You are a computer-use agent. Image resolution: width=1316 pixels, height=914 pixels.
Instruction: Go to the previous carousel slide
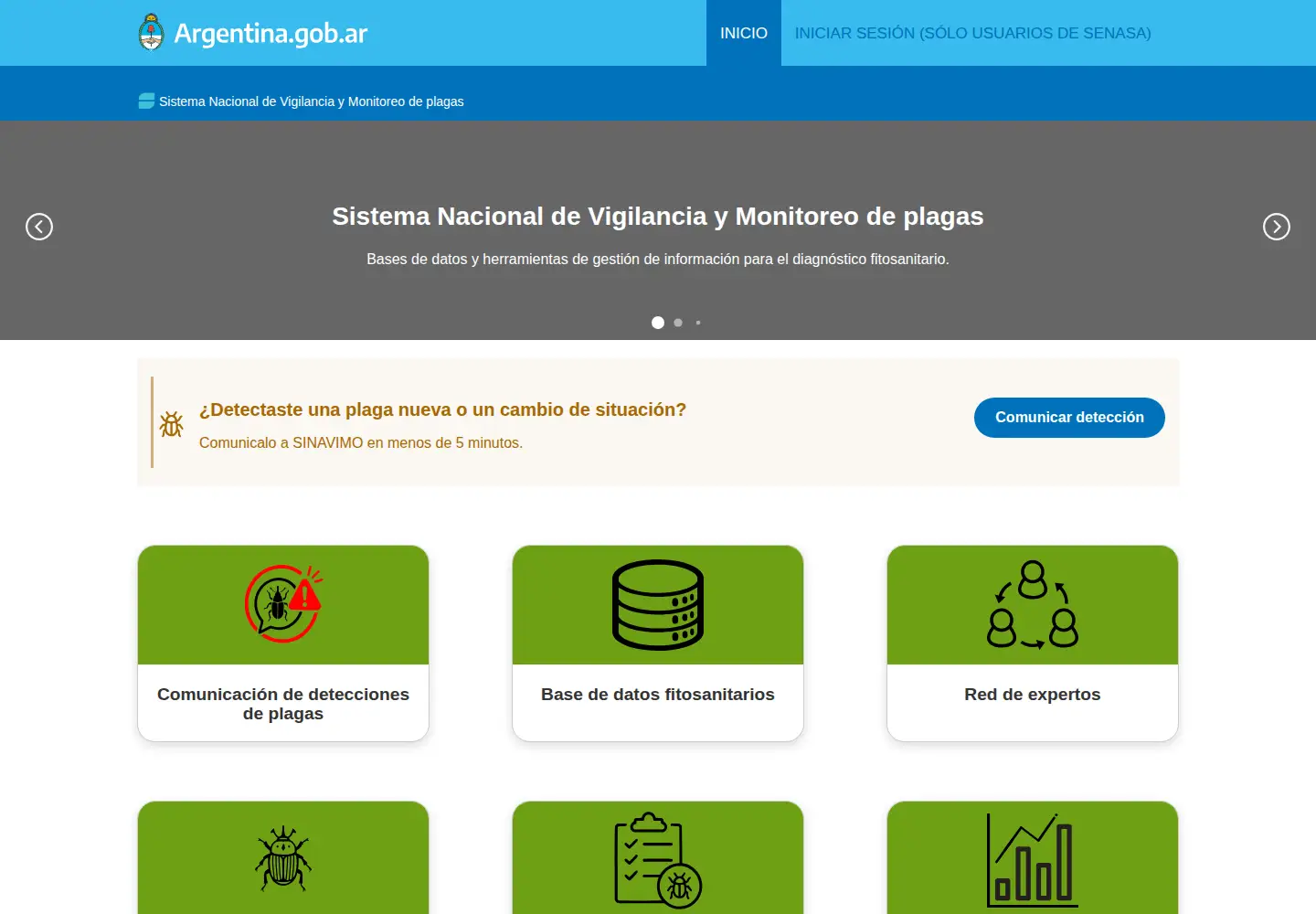[x=39, y=227]
